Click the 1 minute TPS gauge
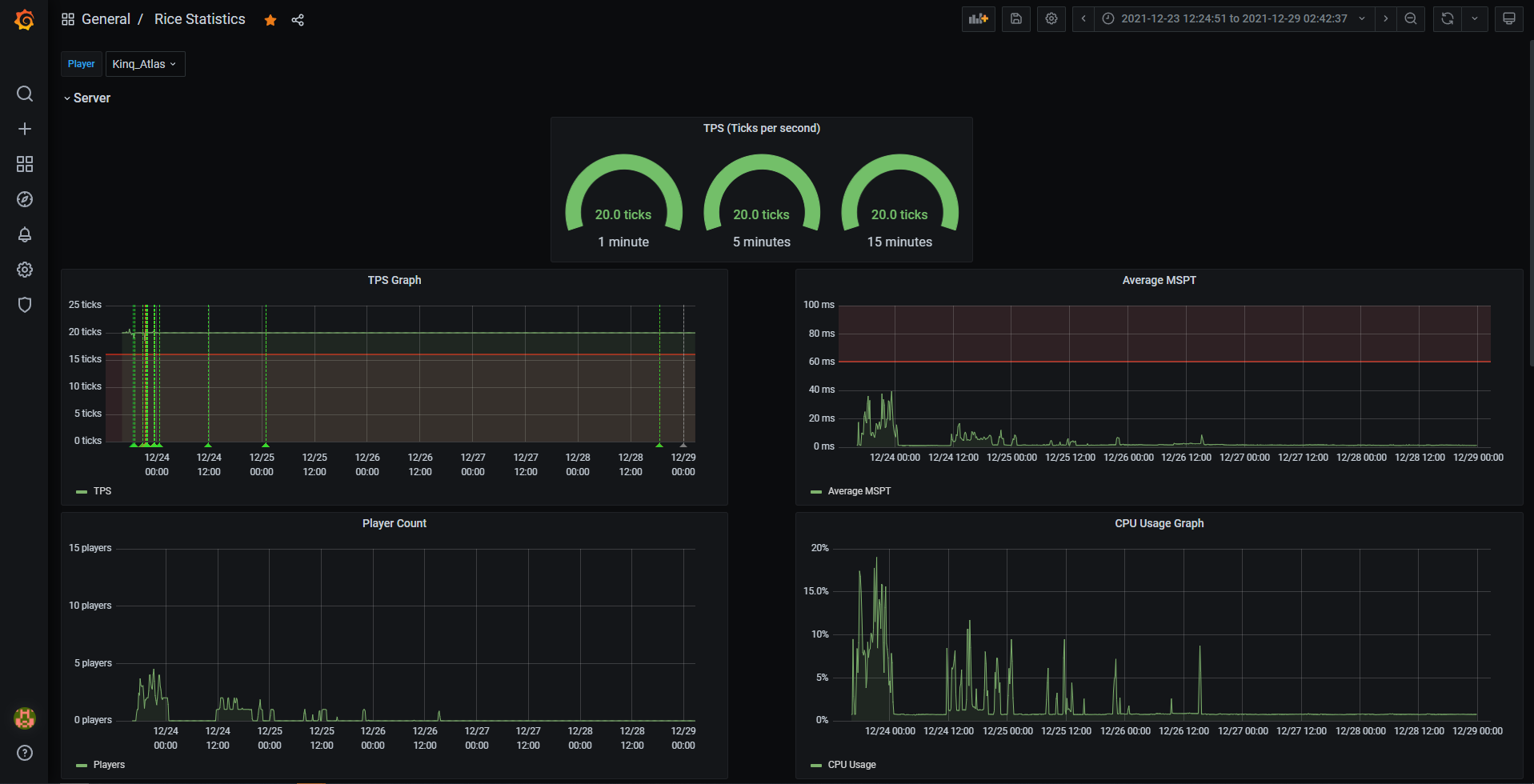1534x784 pixels. coord(623,200)
